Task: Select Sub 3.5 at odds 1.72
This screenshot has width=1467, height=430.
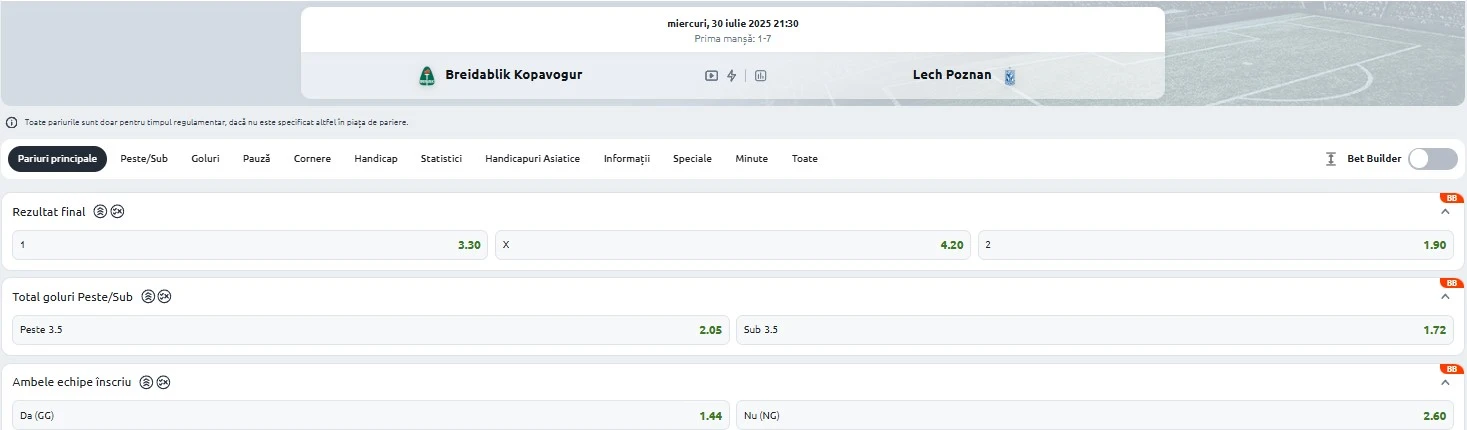Action: click(1095, 330)
